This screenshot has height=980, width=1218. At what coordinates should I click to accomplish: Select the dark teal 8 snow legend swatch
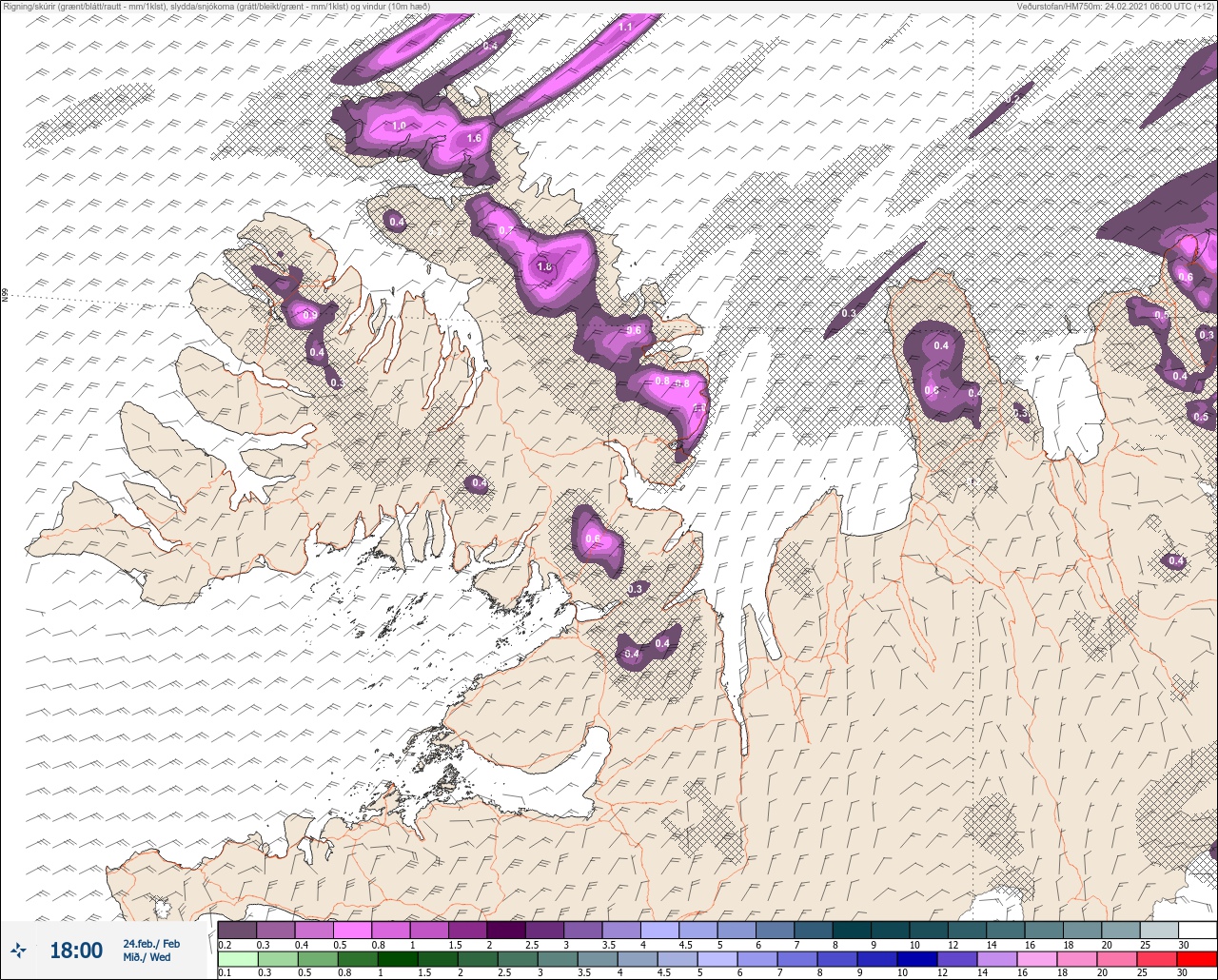point(852,930)
